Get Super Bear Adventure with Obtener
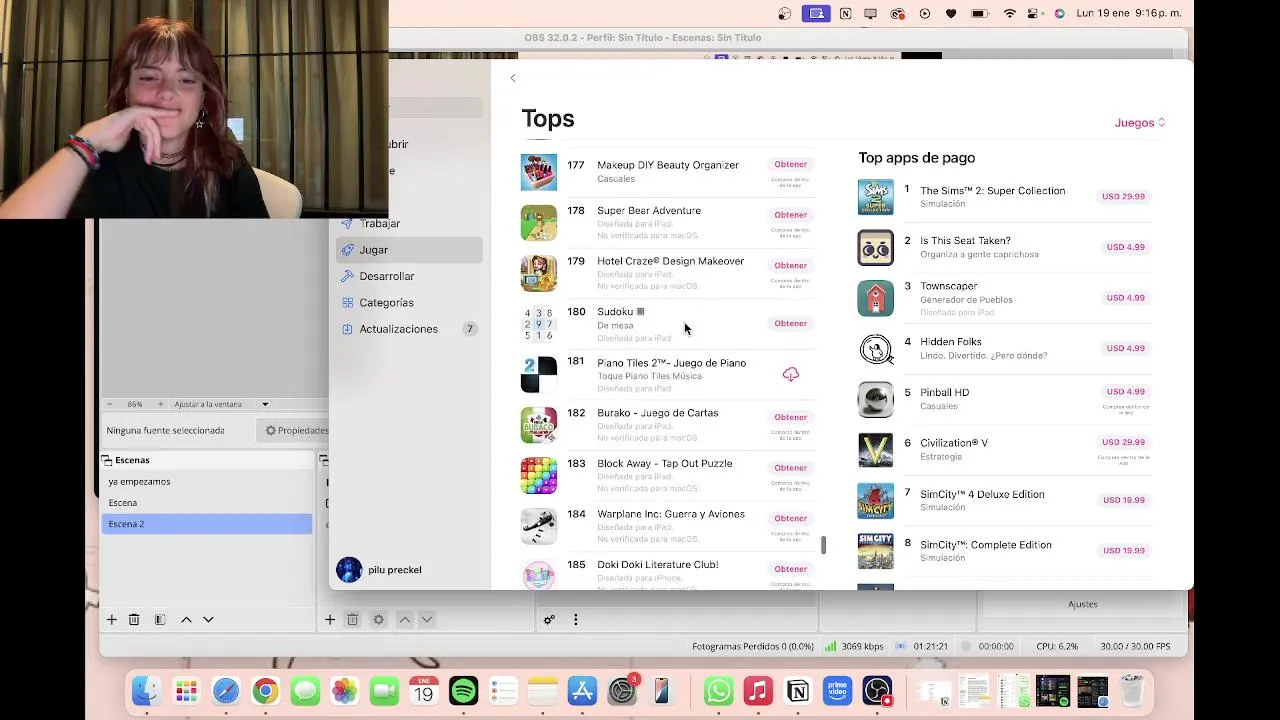Screen dimensions: 1280x720 pos(790,215)
